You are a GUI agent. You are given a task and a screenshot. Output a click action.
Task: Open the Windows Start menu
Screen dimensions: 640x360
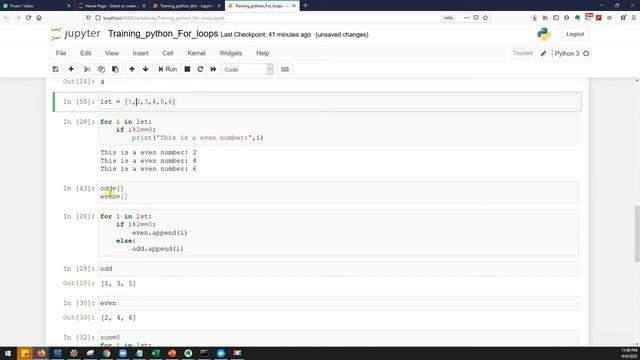(8, 353)
